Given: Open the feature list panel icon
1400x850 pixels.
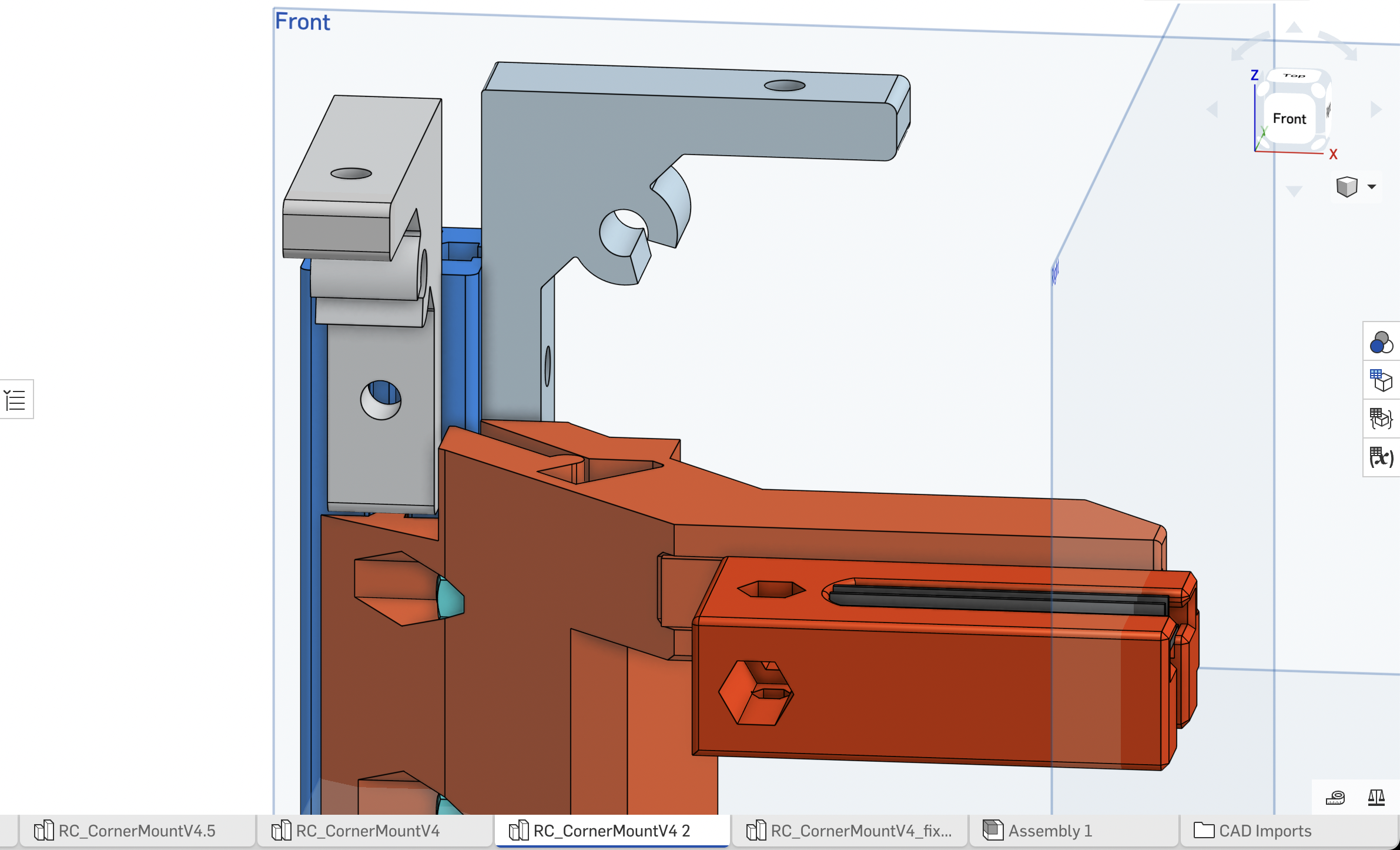Looking at the screenshot, I should click(x=15, y=400).
